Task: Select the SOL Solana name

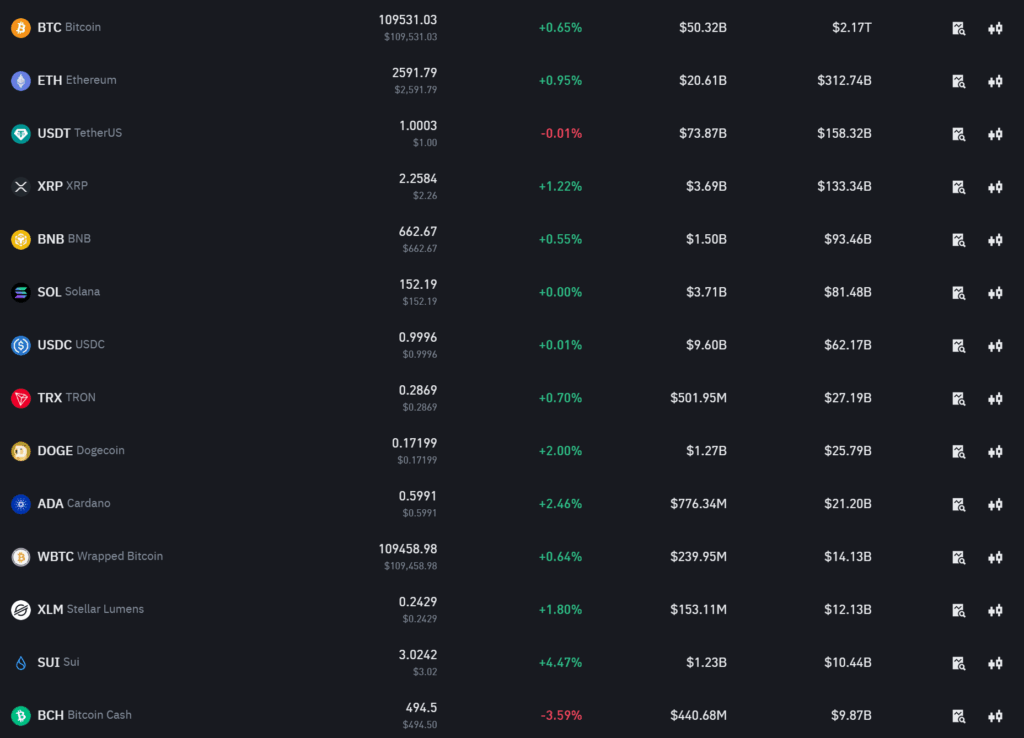Action: [x=68, y=292]
